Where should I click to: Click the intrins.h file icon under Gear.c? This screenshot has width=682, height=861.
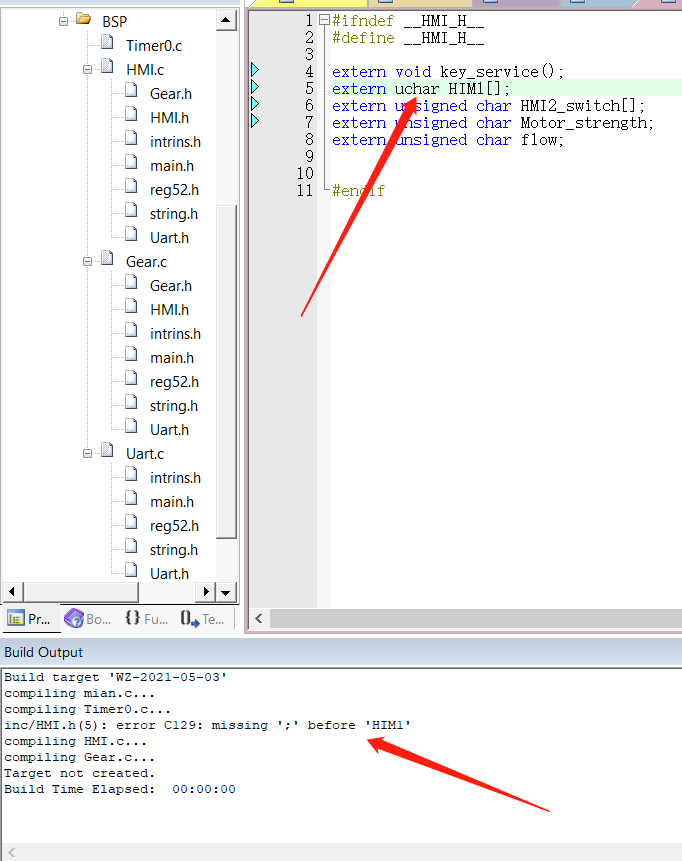point(131,330)
